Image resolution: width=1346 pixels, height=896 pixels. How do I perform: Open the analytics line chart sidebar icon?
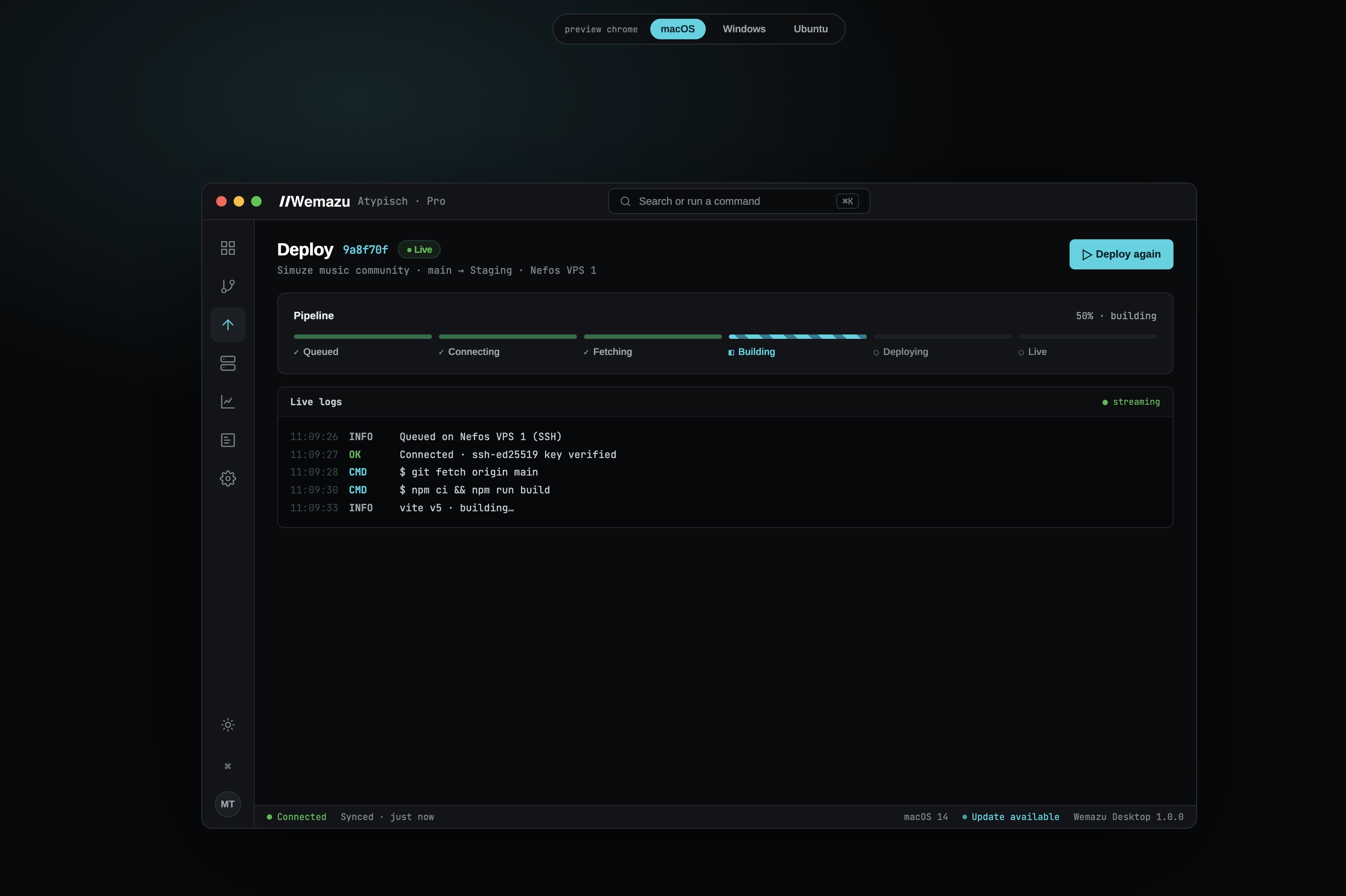pyautogui.click(x=228, y=402)
